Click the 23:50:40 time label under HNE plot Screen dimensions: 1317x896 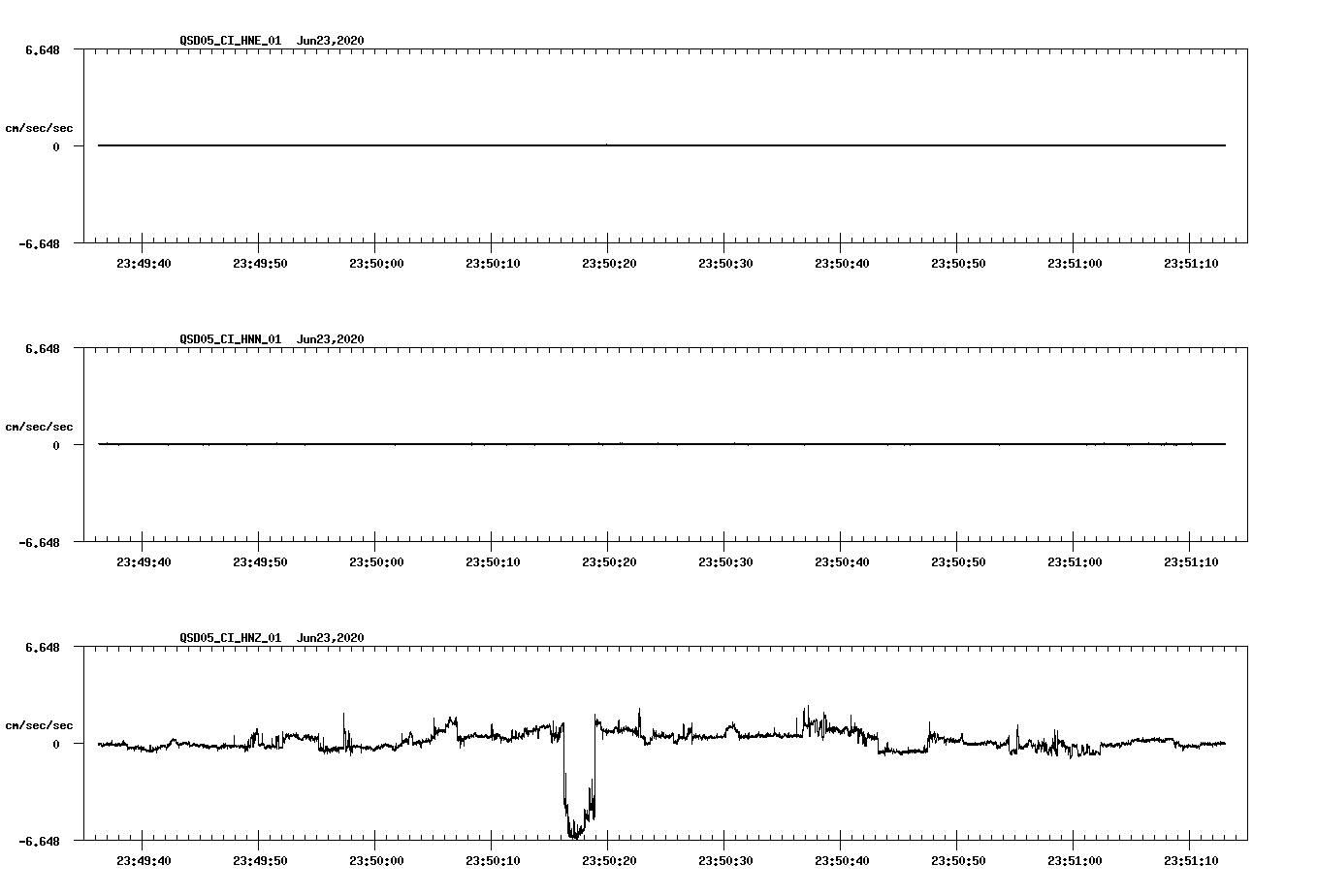pos(842,264)
